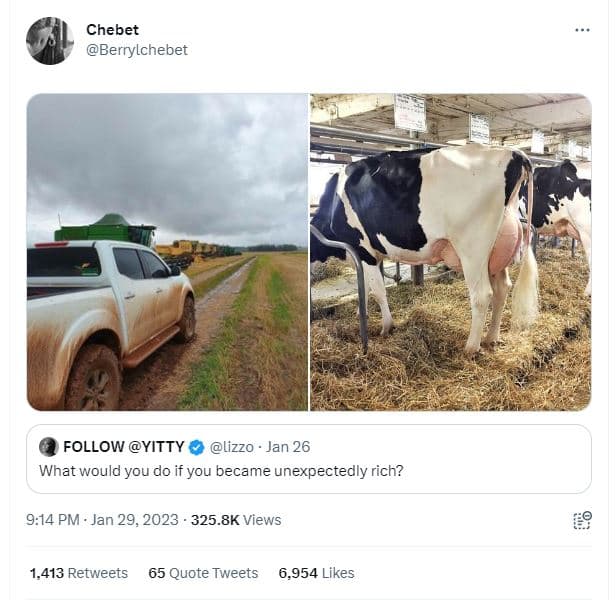This screenshot has height=600, width=616.
Task: Open the small avatar in quoted tweet
Action: [x=48, y=447]
